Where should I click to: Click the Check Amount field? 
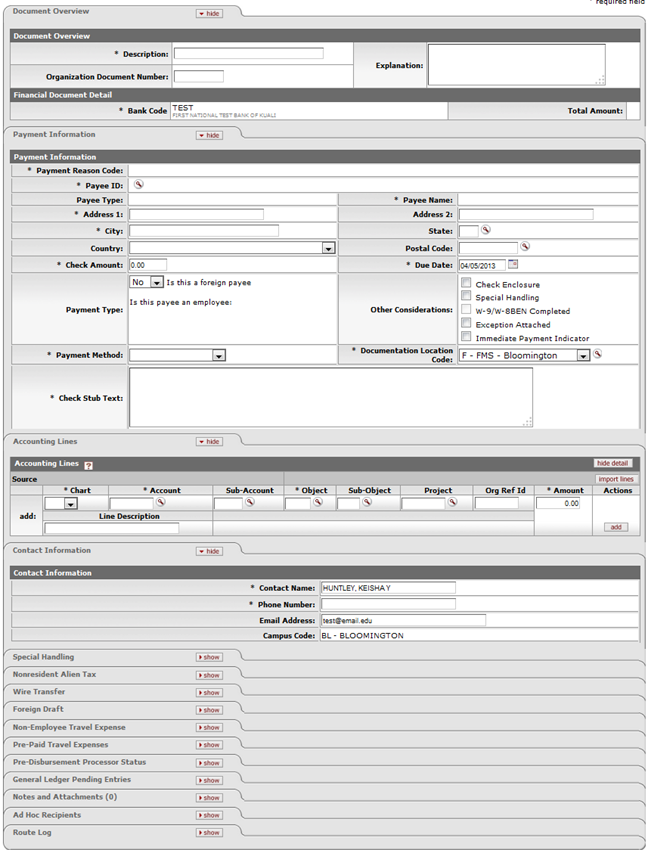[x=148, y=265]
